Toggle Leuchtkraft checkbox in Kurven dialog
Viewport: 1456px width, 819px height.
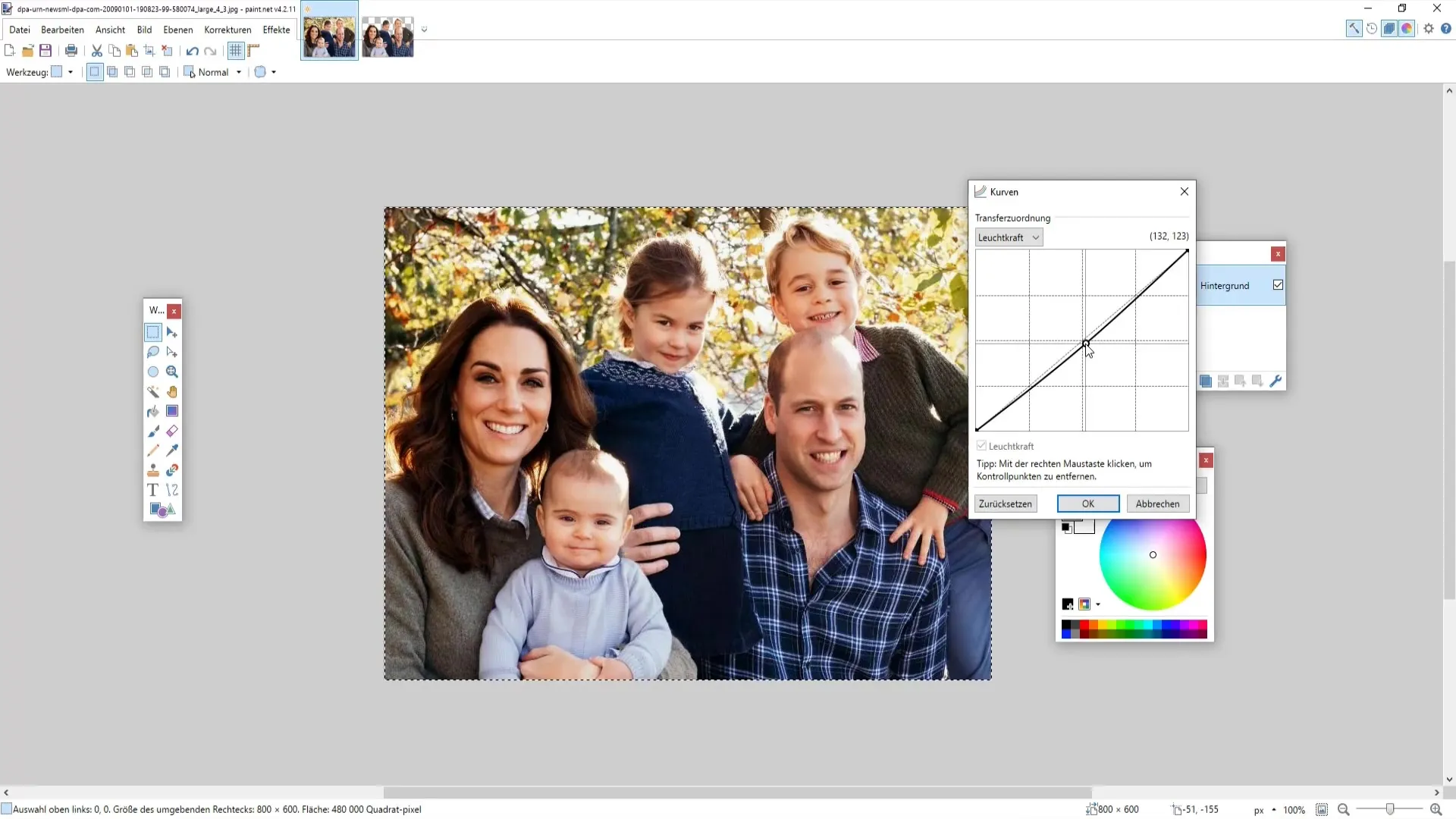[x=982, y=445]
